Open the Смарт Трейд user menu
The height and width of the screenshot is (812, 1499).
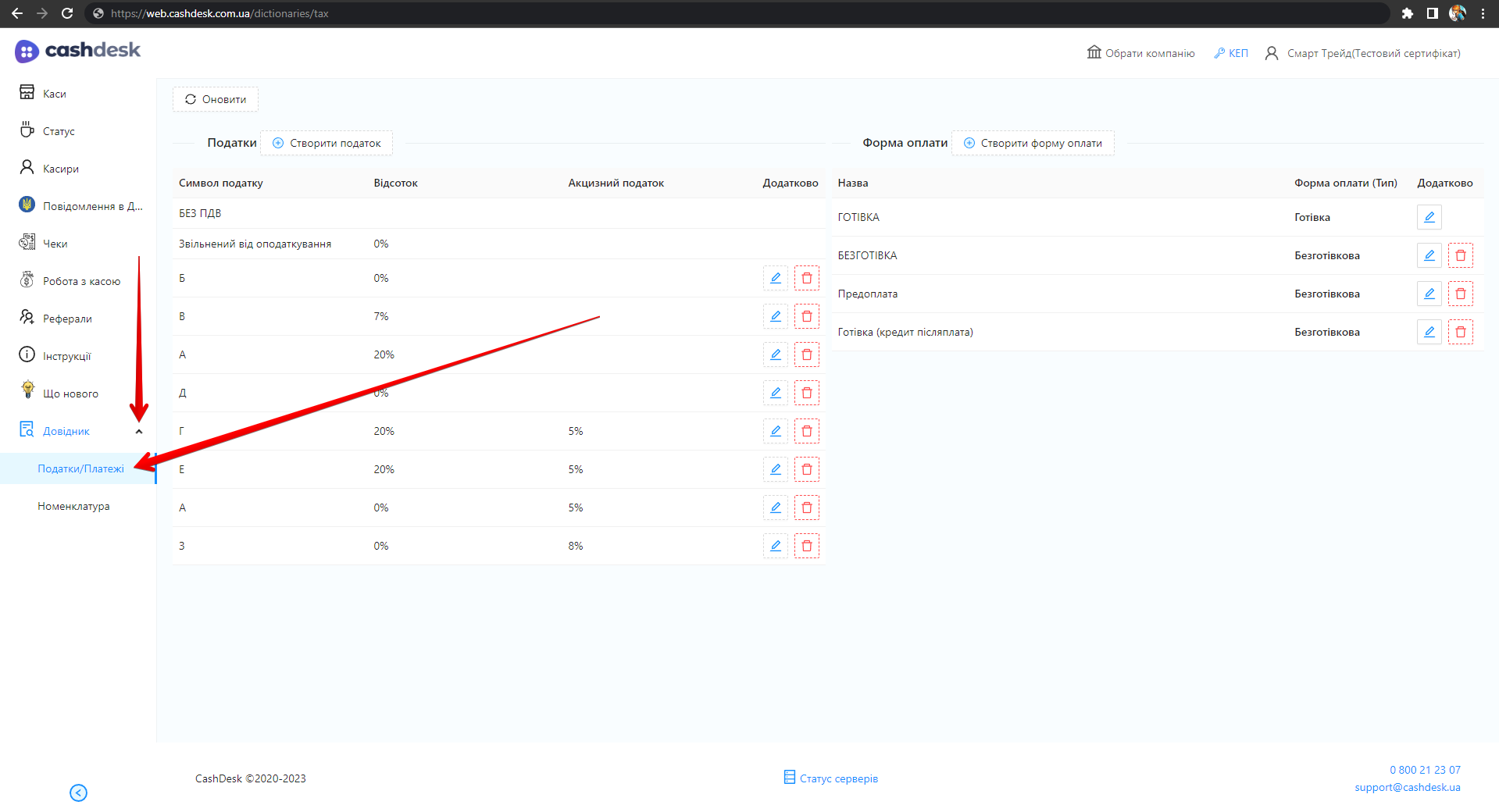click(1363, 53)
